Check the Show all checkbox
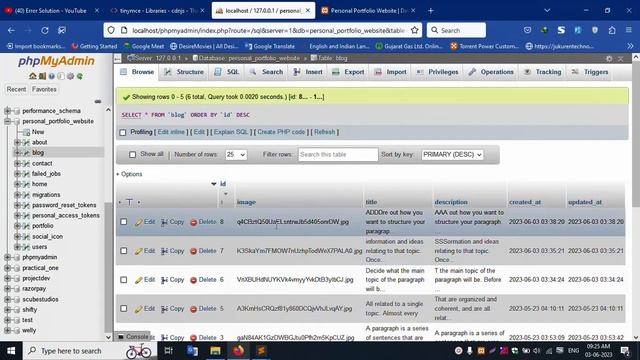Viewport: 640px width, 360px height. click(132, 154)
